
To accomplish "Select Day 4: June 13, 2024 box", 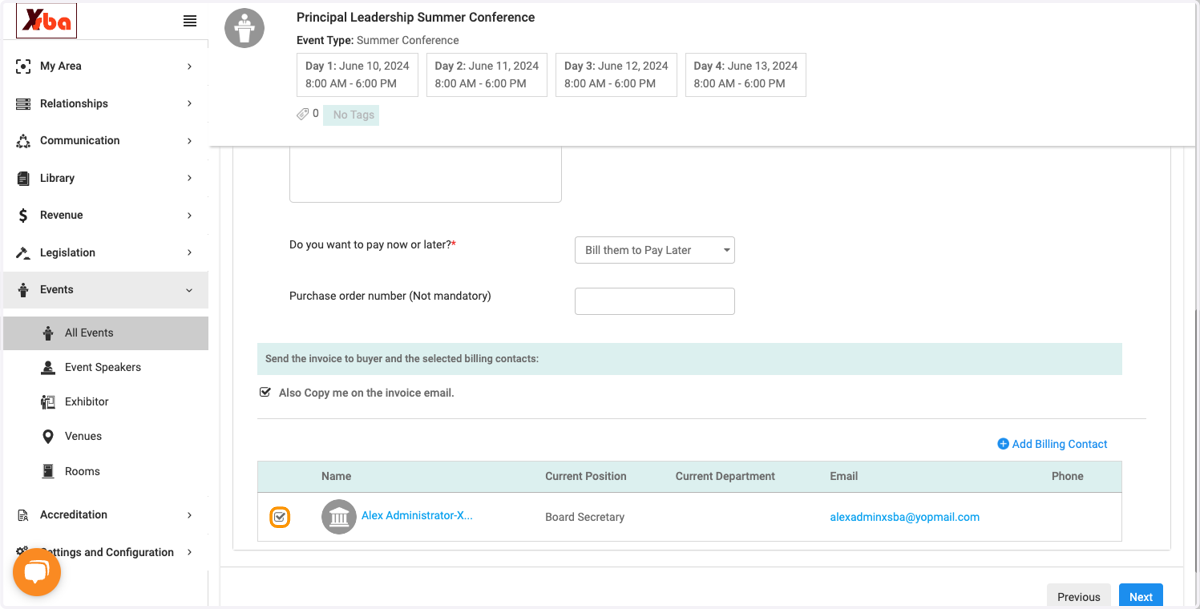I will (x=745, y=75).
